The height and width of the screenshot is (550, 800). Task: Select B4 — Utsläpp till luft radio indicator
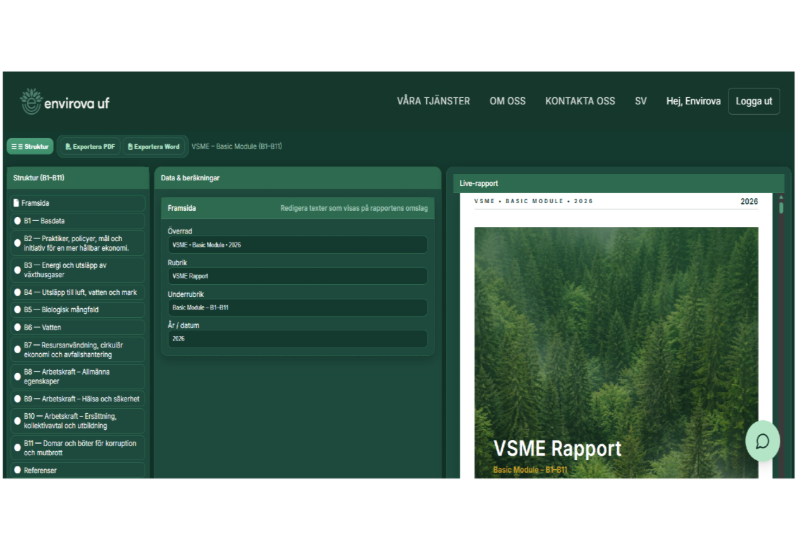(17, 292)
